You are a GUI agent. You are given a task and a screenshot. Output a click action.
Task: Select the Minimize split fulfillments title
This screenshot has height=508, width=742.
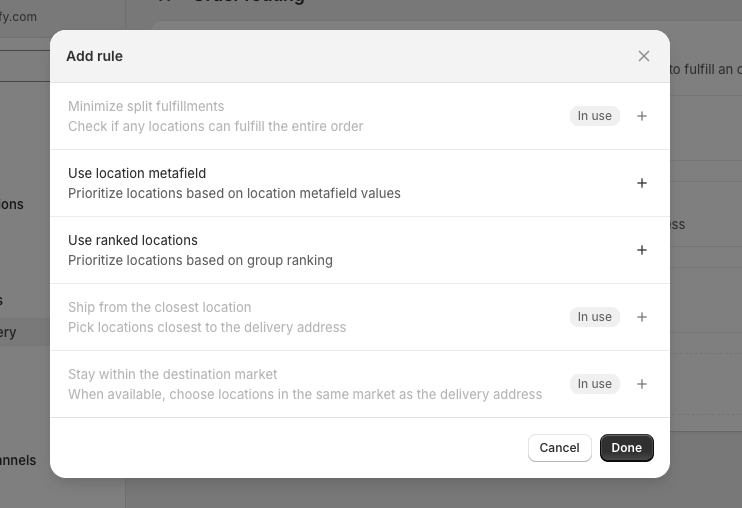pos(146,106)
